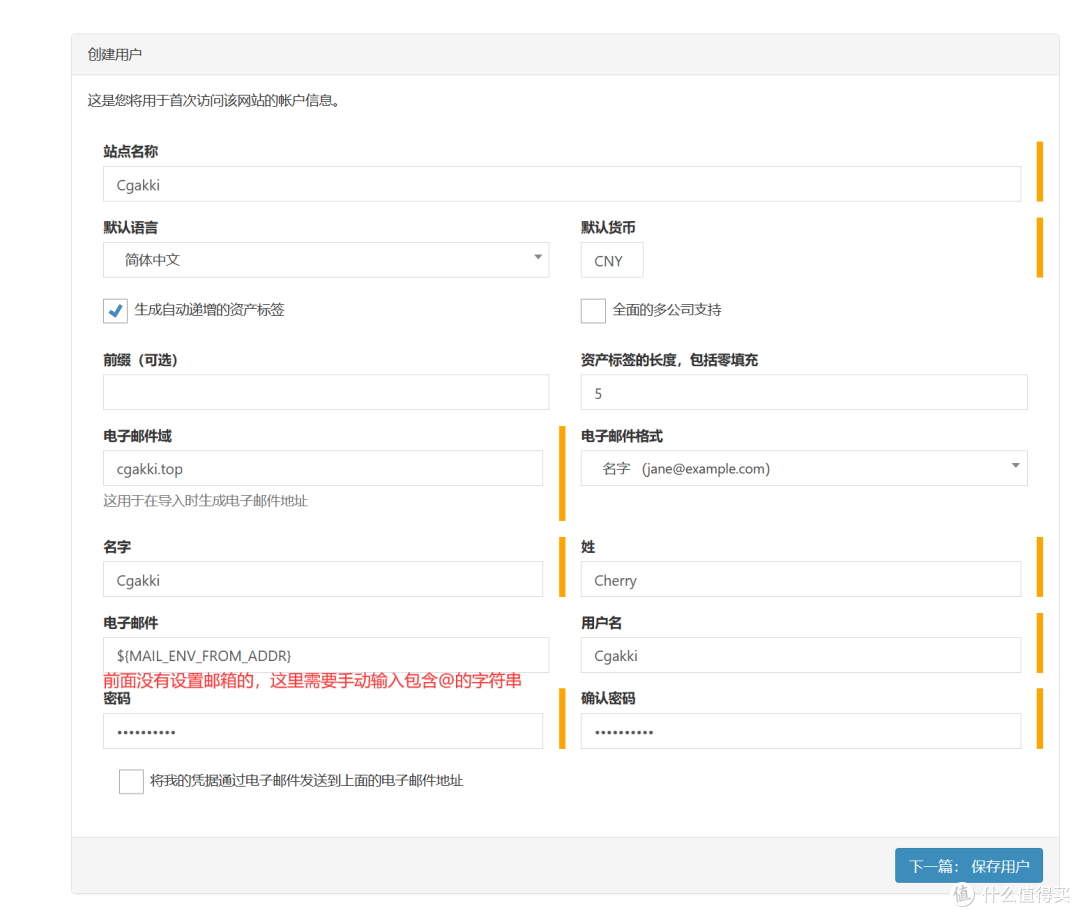Enable 全面的多公司支持 checkbox
Viewport: 1080px width, 917px height.
(x=593, y=311)
